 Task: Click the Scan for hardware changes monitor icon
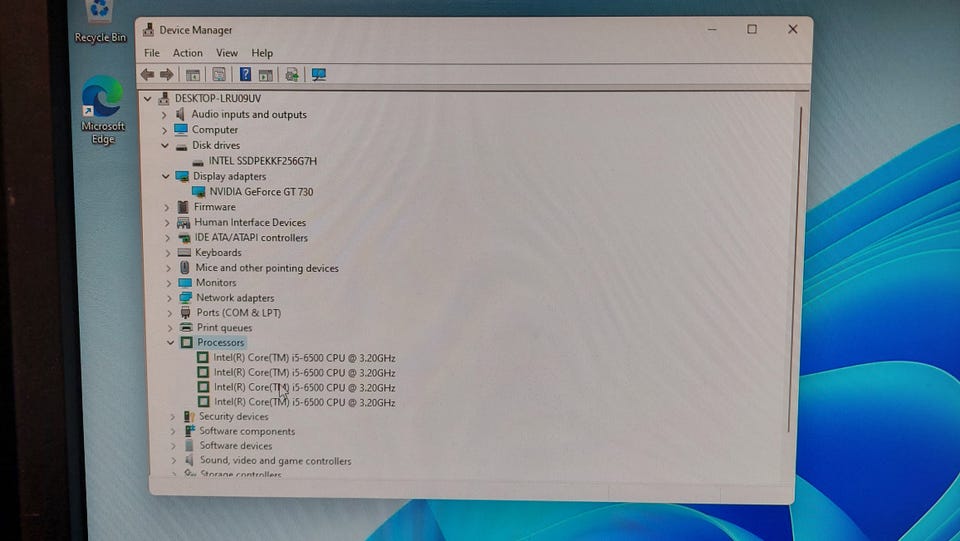click(319, 75)
